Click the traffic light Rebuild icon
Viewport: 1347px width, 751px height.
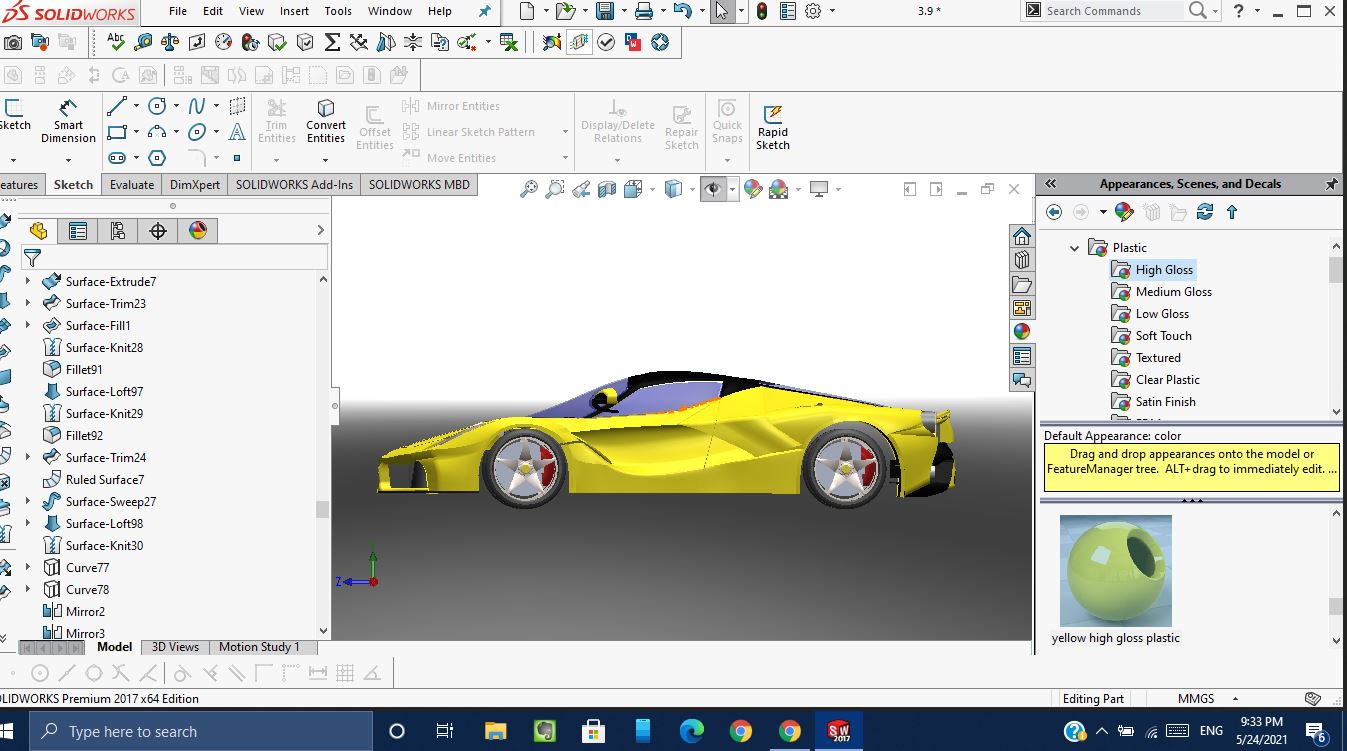(762, 12)
